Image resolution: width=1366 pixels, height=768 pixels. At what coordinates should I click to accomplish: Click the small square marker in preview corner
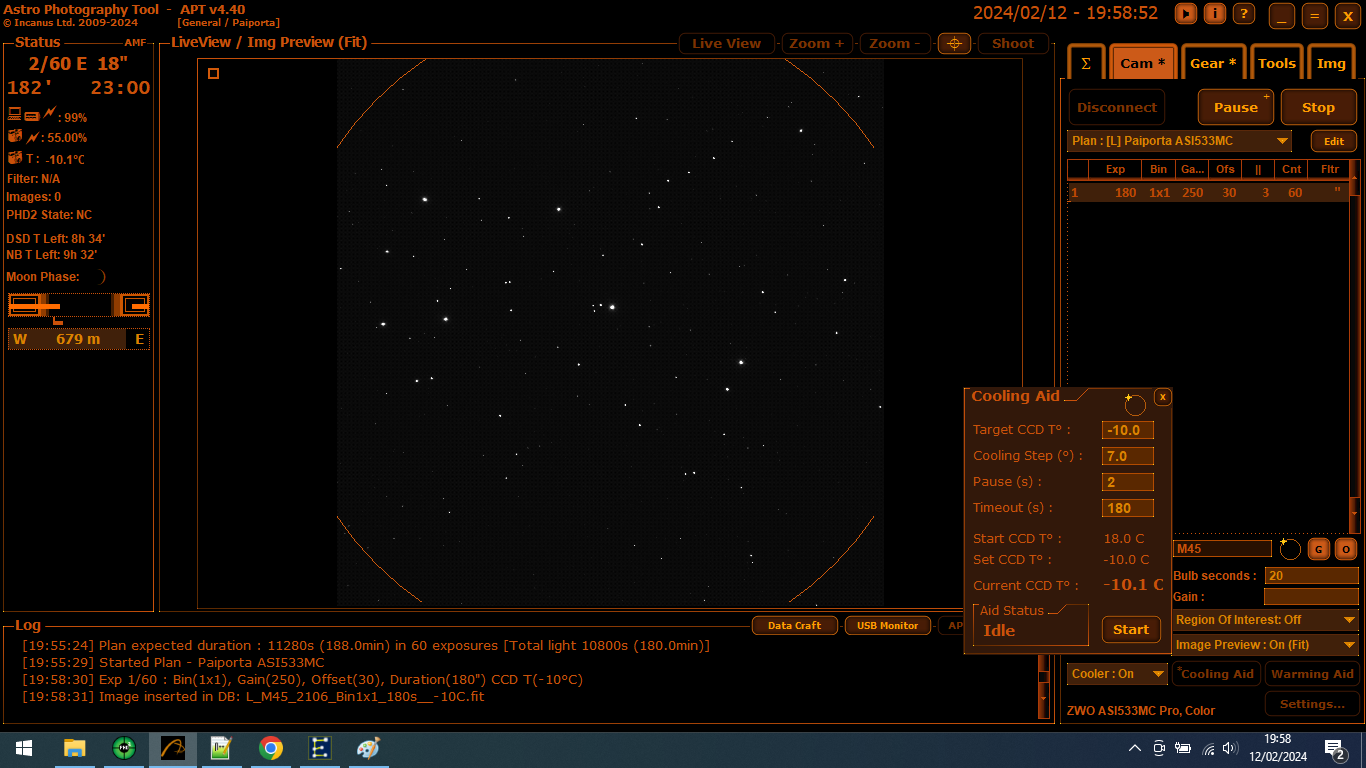(213, 73)
